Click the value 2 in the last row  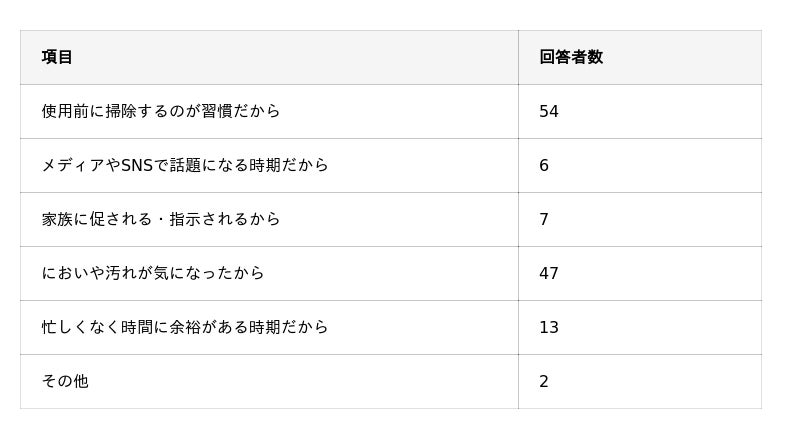[544, 381]
